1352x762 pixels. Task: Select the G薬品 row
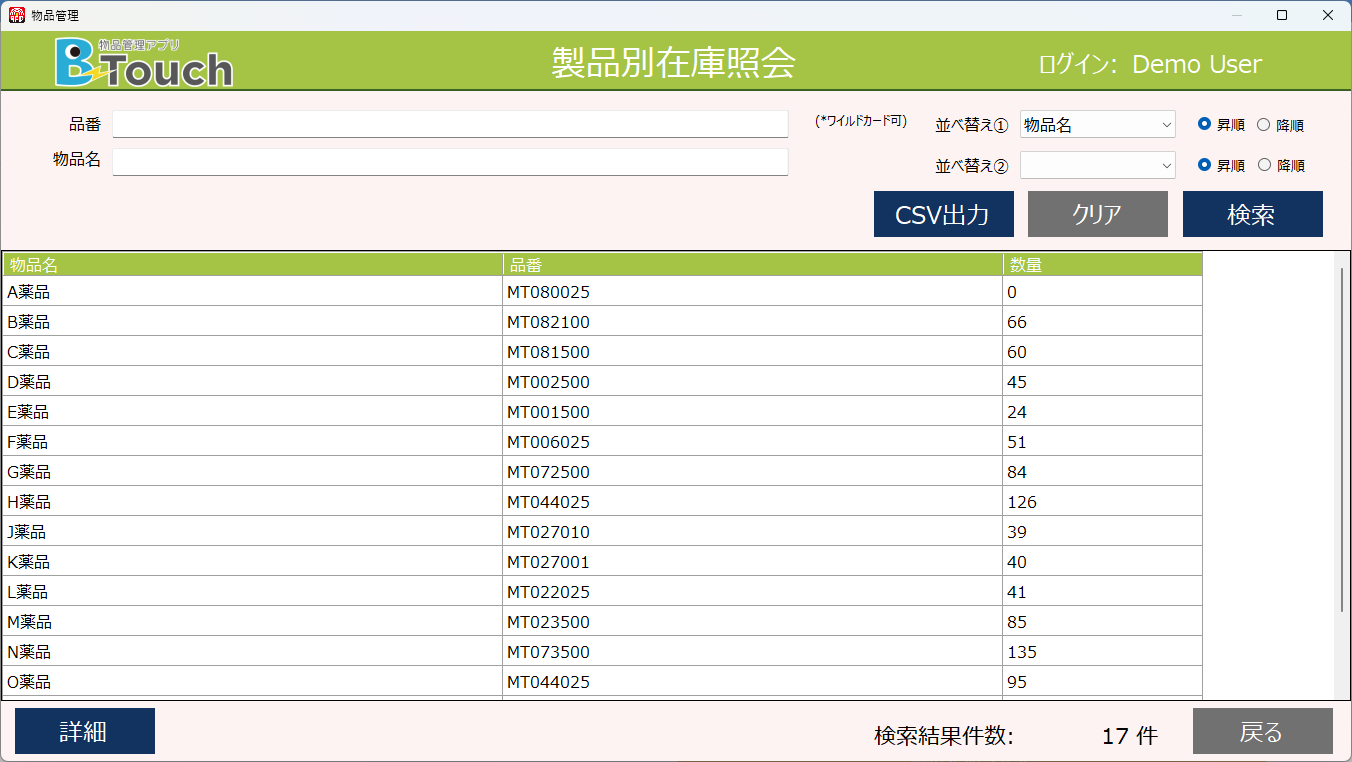[x=602, y=472]
